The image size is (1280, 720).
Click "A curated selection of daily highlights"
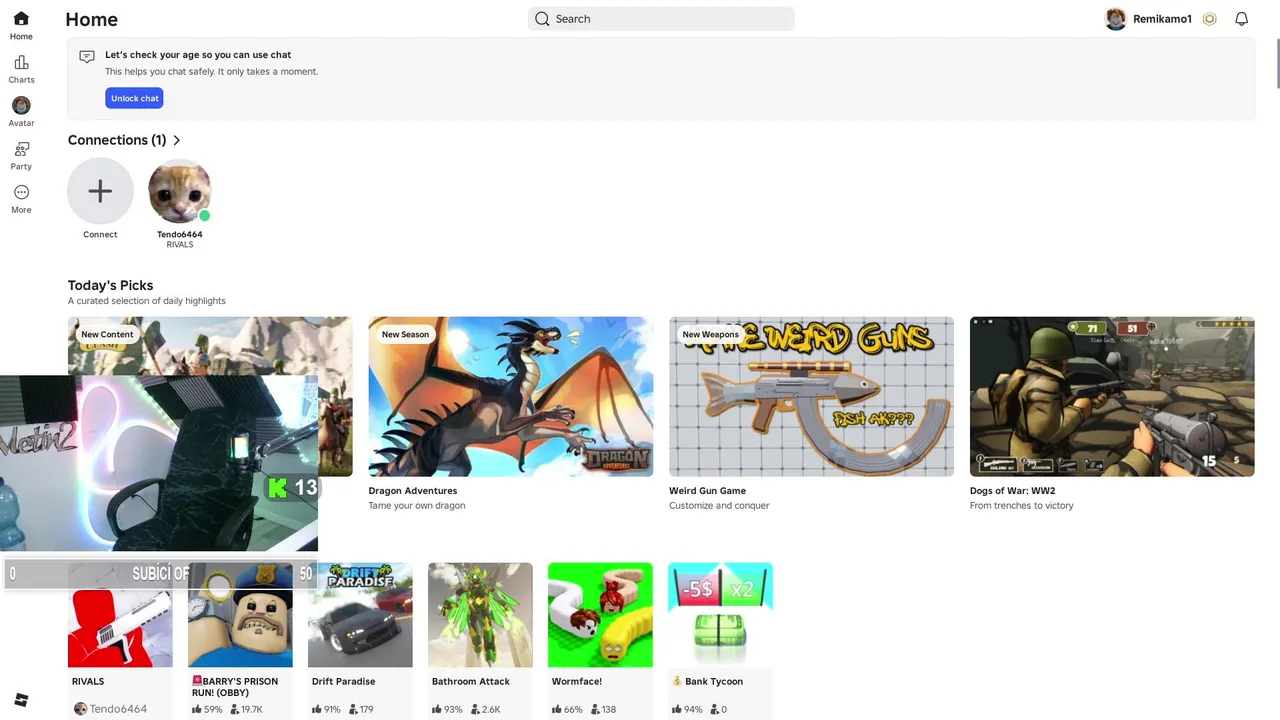coord(147,301)
